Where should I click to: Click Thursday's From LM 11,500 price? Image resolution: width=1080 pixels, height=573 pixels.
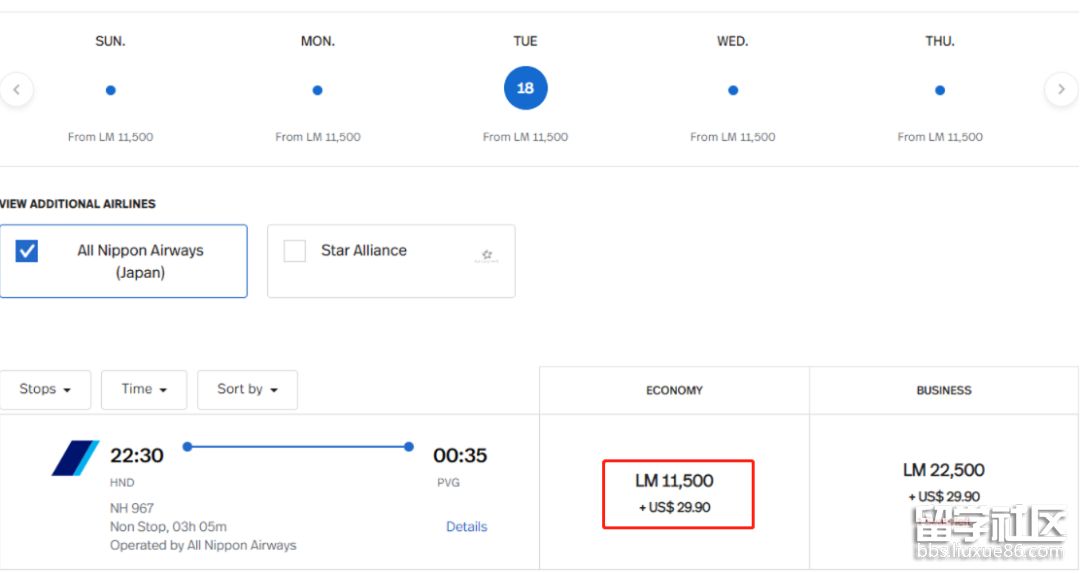click(x=940, y=137)
